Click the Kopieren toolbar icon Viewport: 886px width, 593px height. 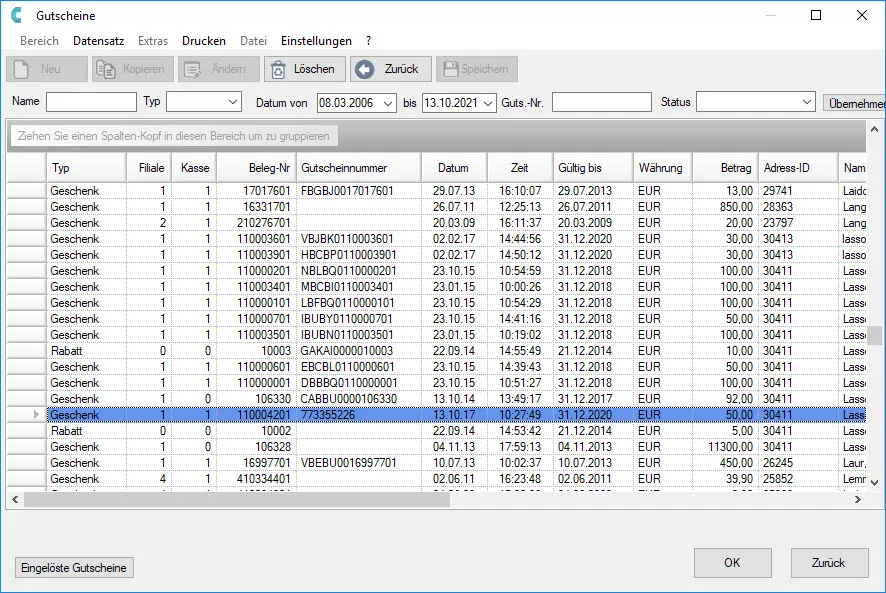tap(106, 69)
